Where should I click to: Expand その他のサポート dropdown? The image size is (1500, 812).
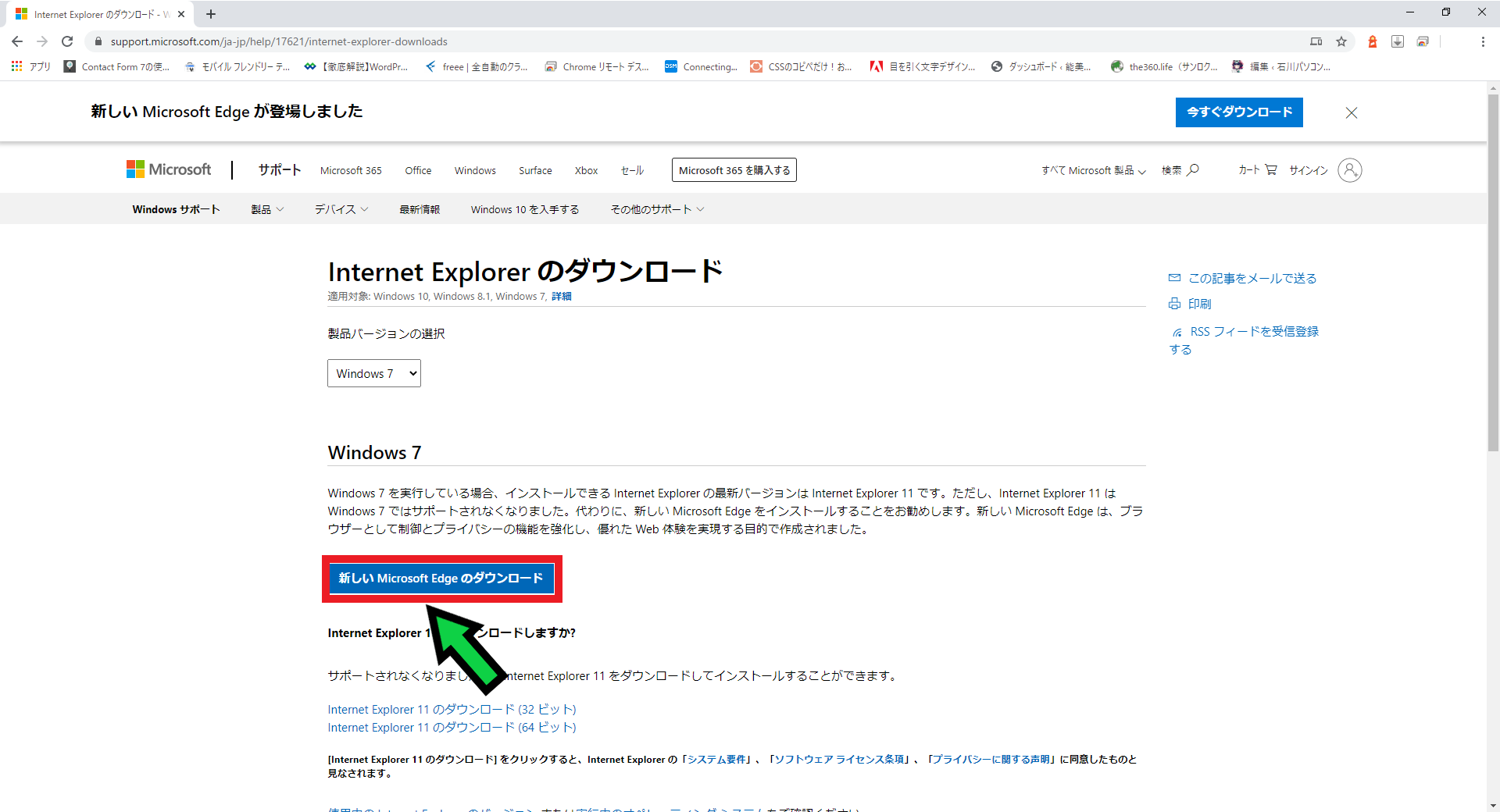pyautogui.click(x=657, y=209)
